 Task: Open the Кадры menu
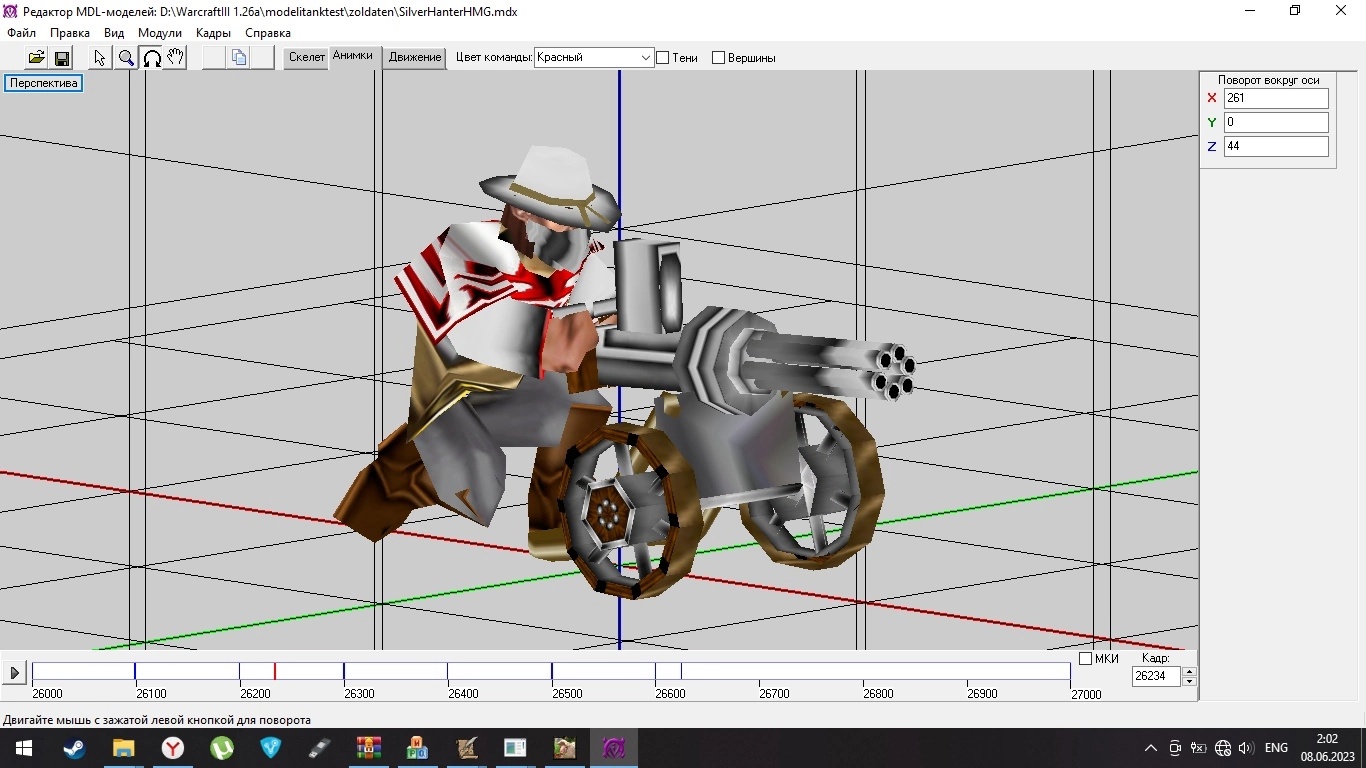coord(213,33)
